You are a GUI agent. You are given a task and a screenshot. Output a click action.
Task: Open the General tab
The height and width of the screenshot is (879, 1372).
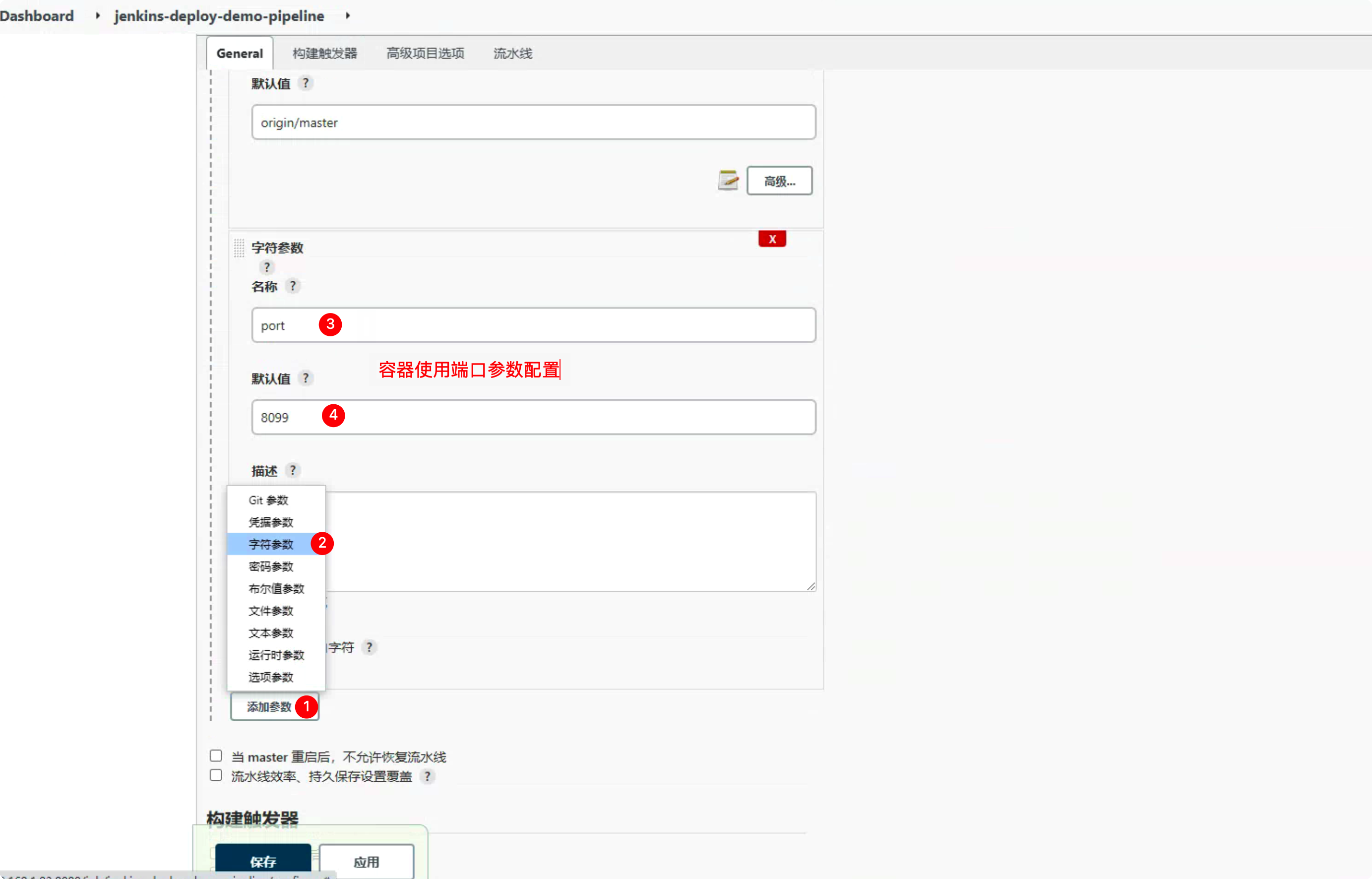[x=240, y=54]
